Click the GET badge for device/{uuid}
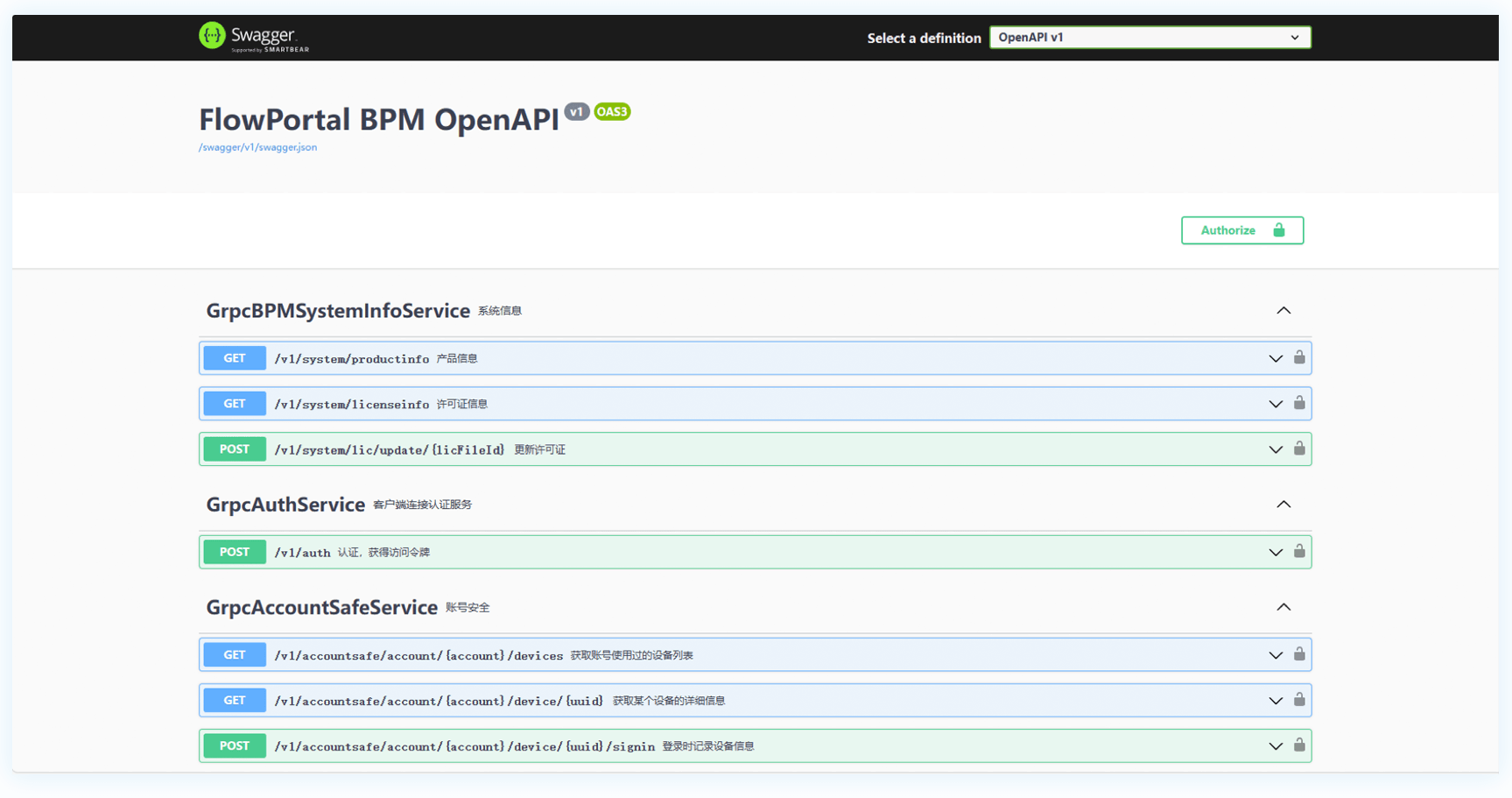Viewport: 1512px width, 798px height. click(235, 701)
